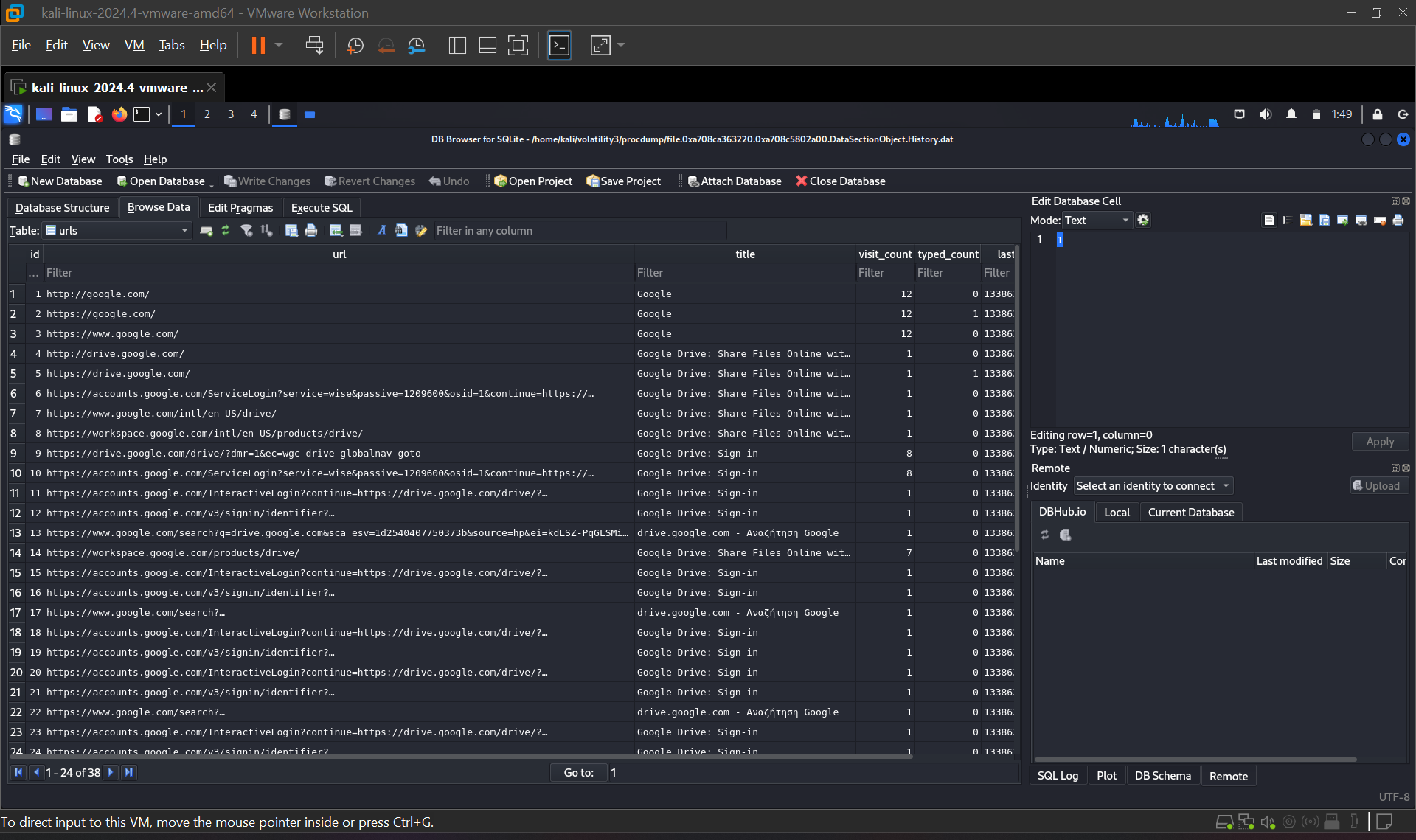Click the New Record icon in table toolbar

[206, 231]
